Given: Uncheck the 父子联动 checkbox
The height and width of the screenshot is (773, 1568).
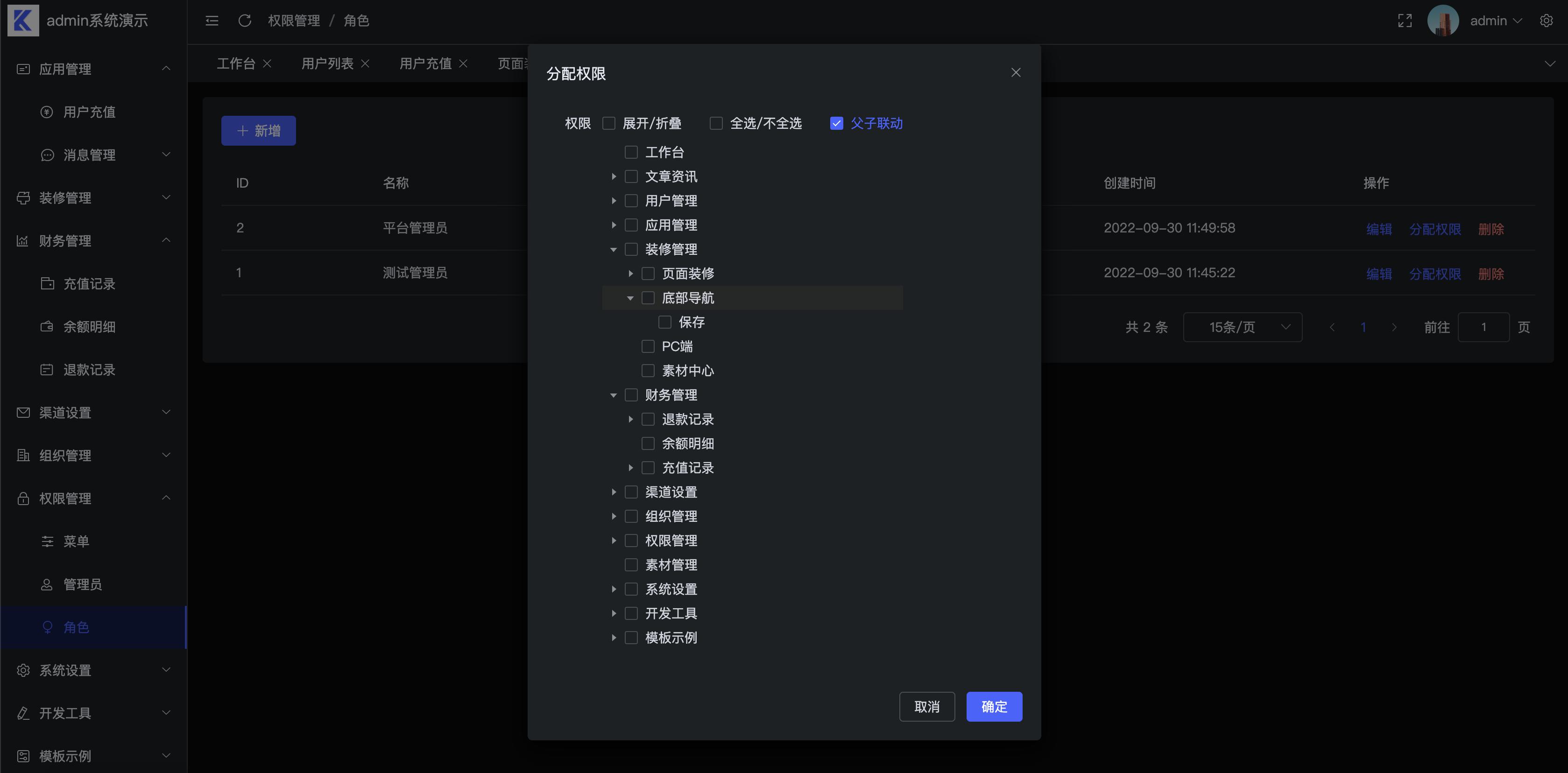Looking at the screenshot, I should pos(836,123).
